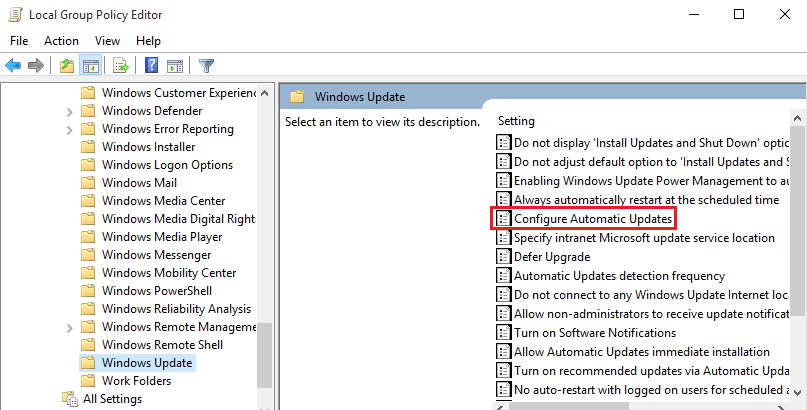Click the blue Help question mark icon

tap(151, 66)
